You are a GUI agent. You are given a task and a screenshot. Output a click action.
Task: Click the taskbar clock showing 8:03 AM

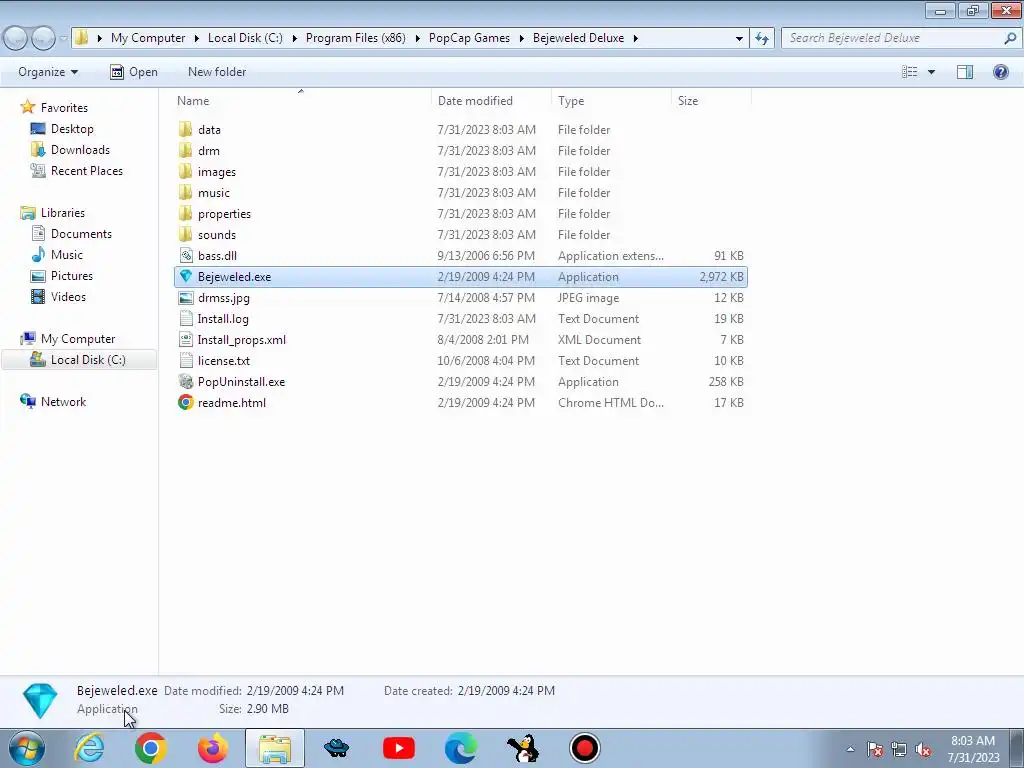[973, 749]
